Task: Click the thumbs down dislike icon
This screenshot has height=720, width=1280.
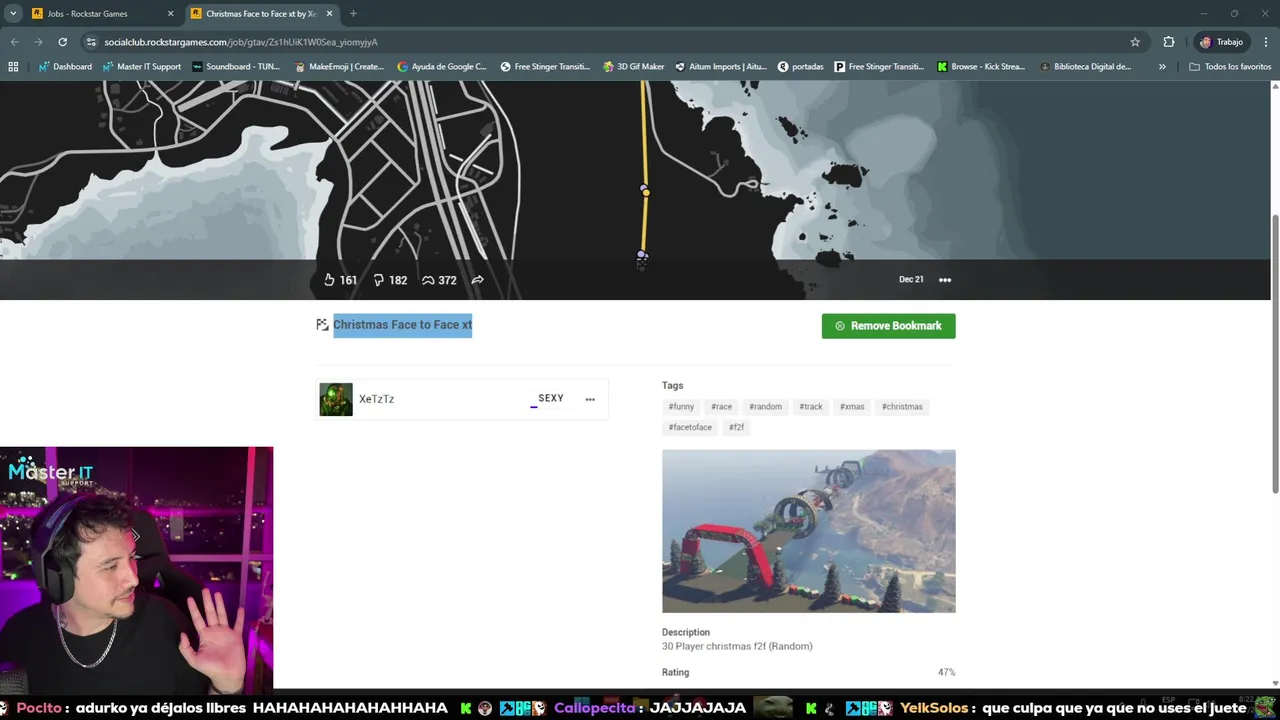Action: point(379,280)
